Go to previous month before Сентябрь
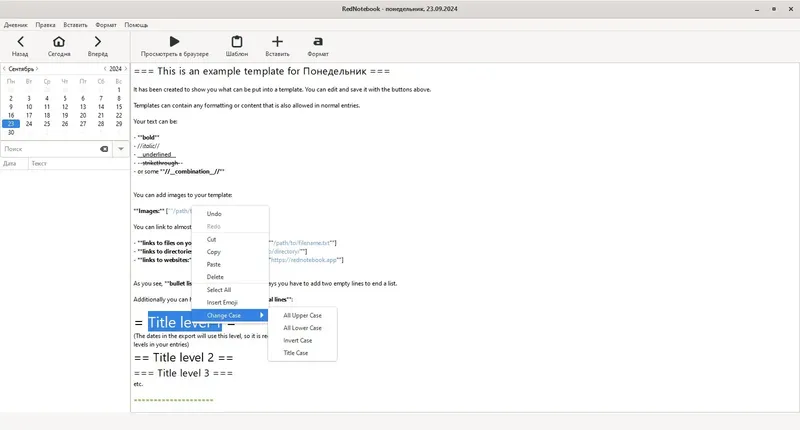 pos(5,69)
